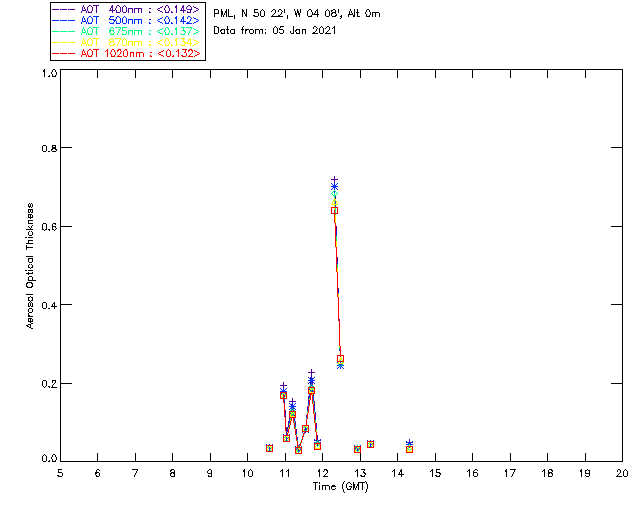Viewport: 640px width, 512px height.
Task: Click the Time (GMT) axis label
Action: (340, 486)
